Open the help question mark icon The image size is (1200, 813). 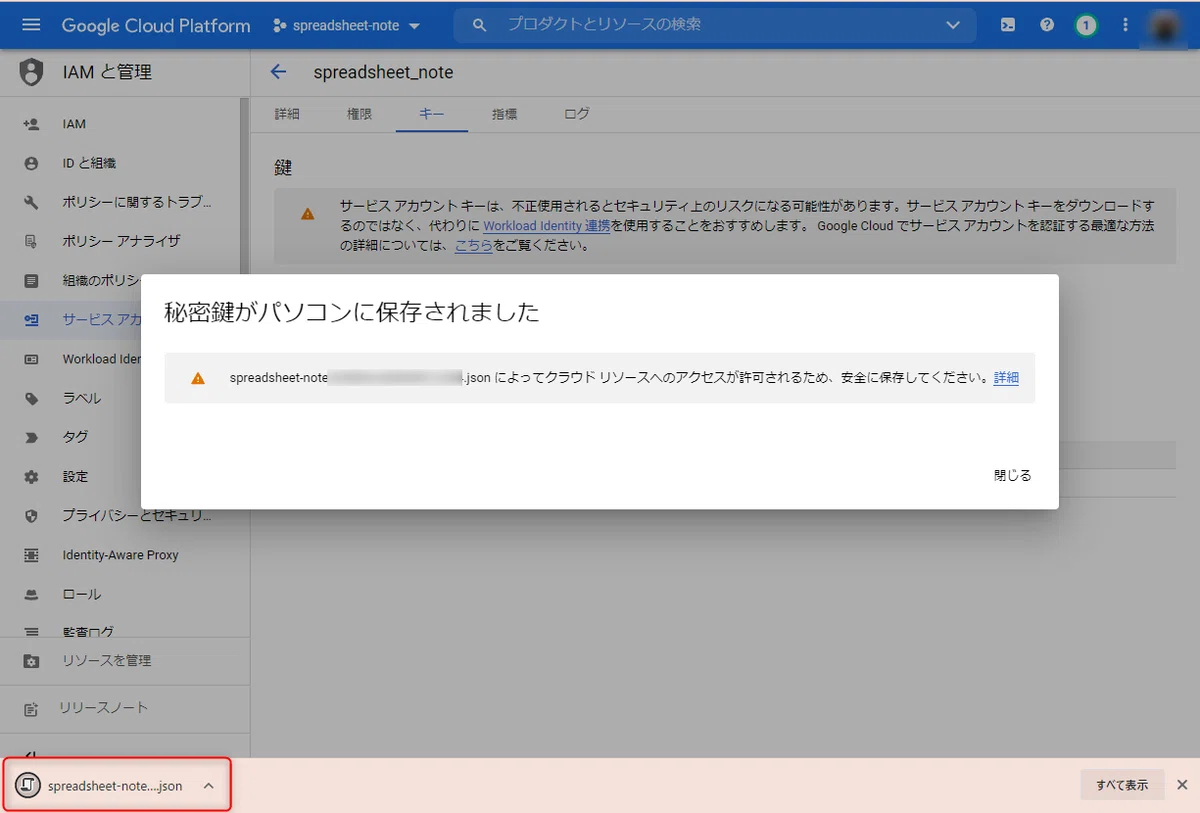1047,25
